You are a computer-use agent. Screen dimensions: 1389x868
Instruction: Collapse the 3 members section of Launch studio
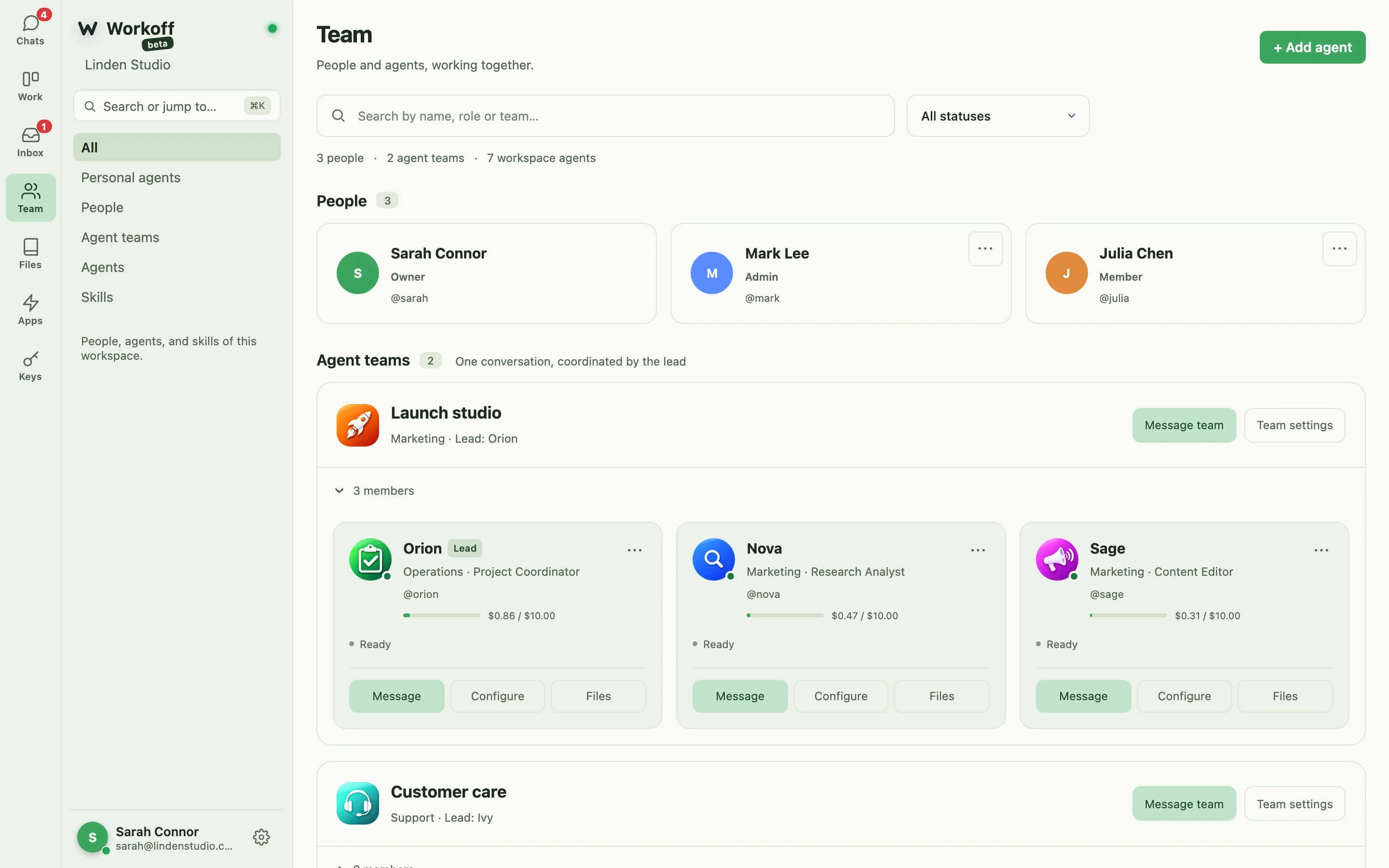pyautogui.click(x=374, y=491)
